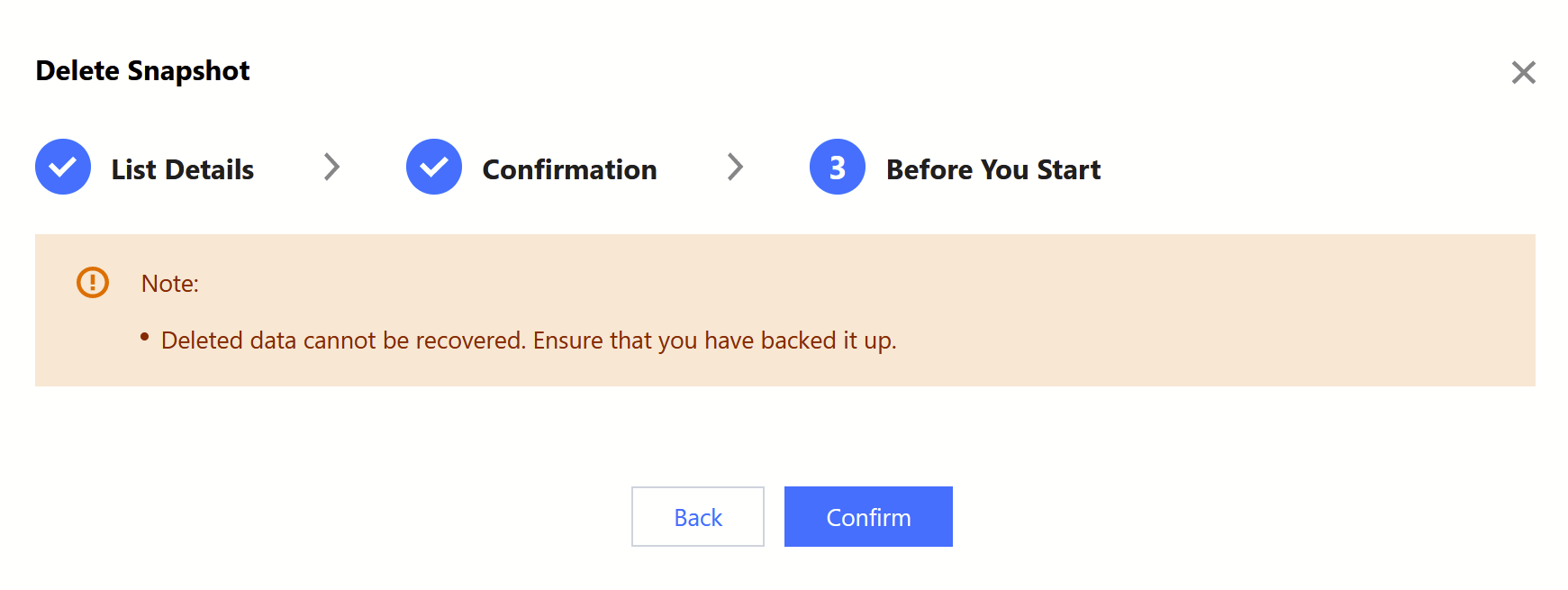This screenshot has width=1568, height=590.
Task: Close the Delete Snapshot dialog
Action: pos(1523,72)
